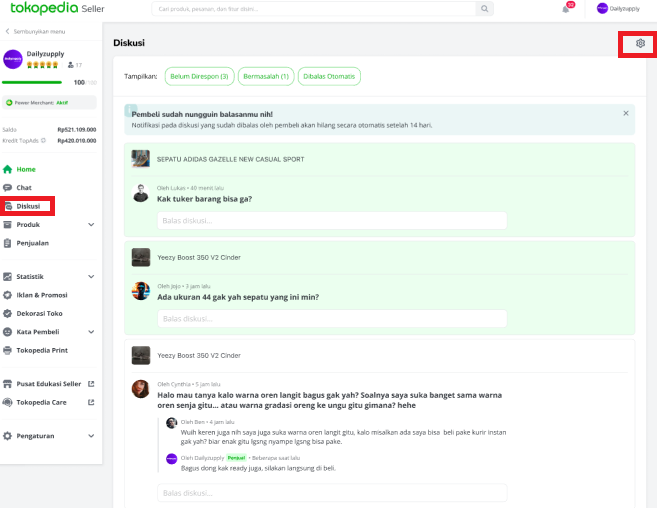Open the Home menu item
Screen dimensions: 657x508
[26, 169]
